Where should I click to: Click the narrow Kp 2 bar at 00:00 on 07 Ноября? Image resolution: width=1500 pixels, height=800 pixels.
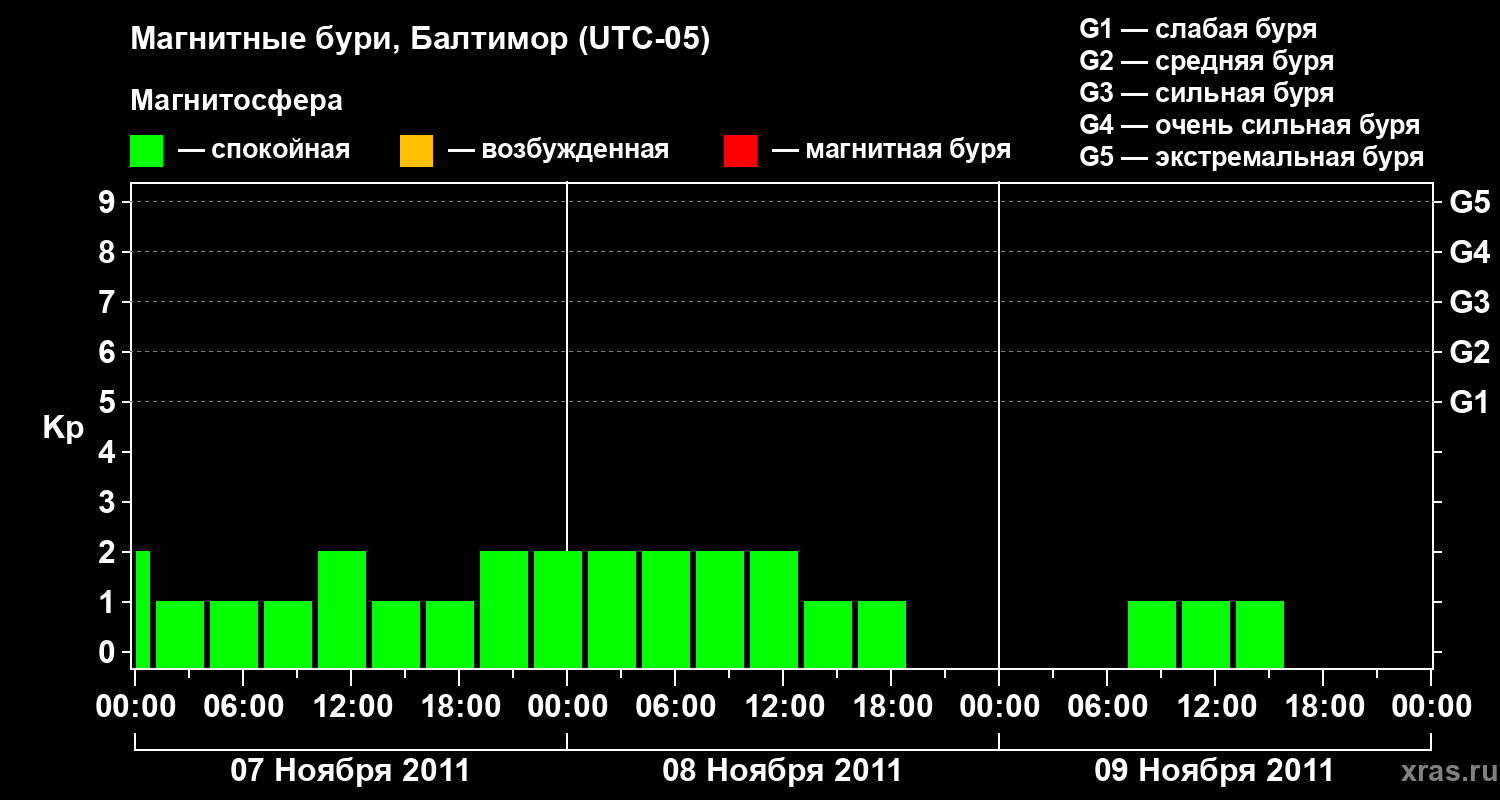(143, 609)
